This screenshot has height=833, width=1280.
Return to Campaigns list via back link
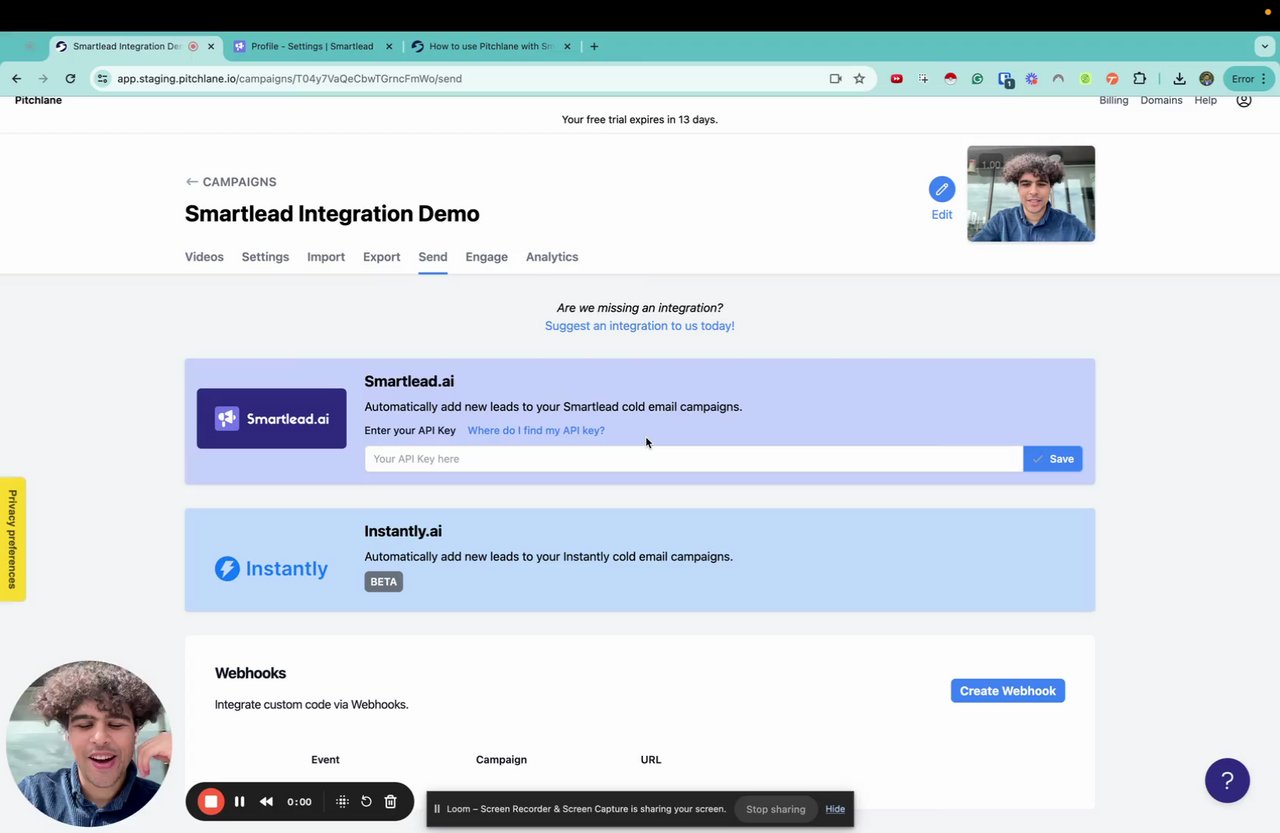click(231, 182)
